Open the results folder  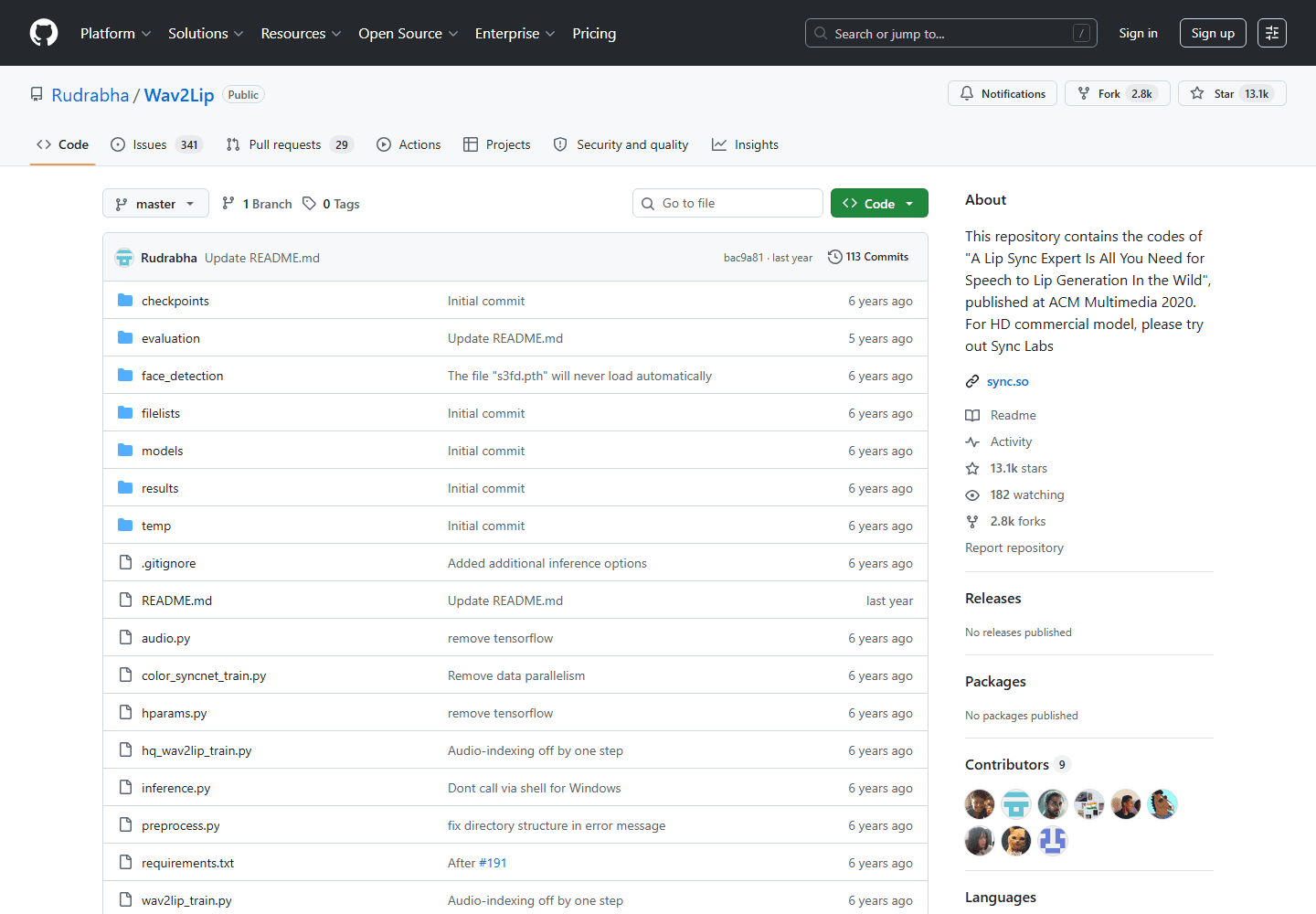point(160,488)
